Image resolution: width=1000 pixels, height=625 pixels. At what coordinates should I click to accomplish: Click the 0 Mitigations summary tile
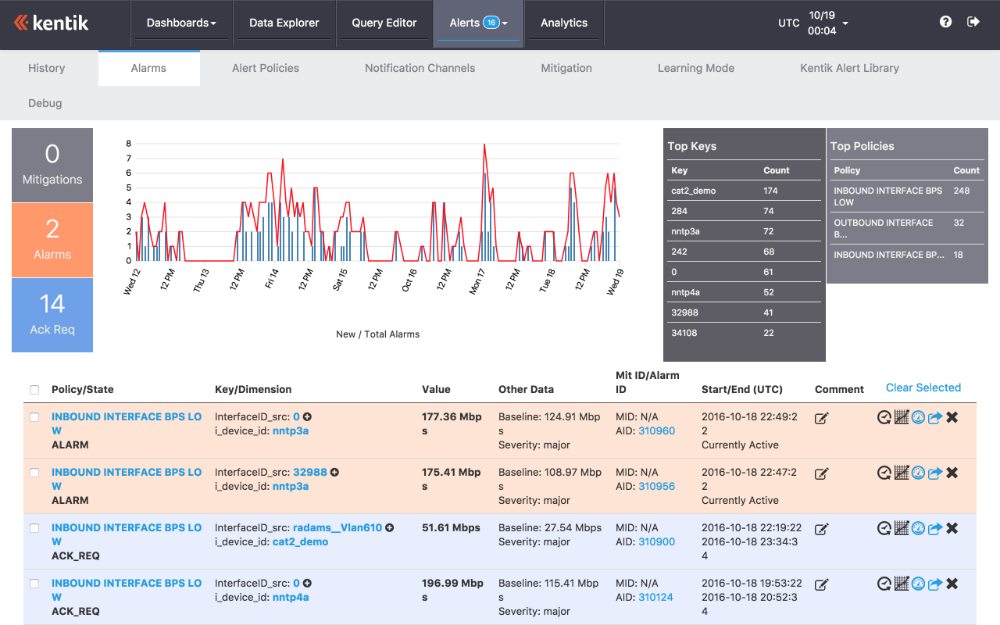click(52, 165)
